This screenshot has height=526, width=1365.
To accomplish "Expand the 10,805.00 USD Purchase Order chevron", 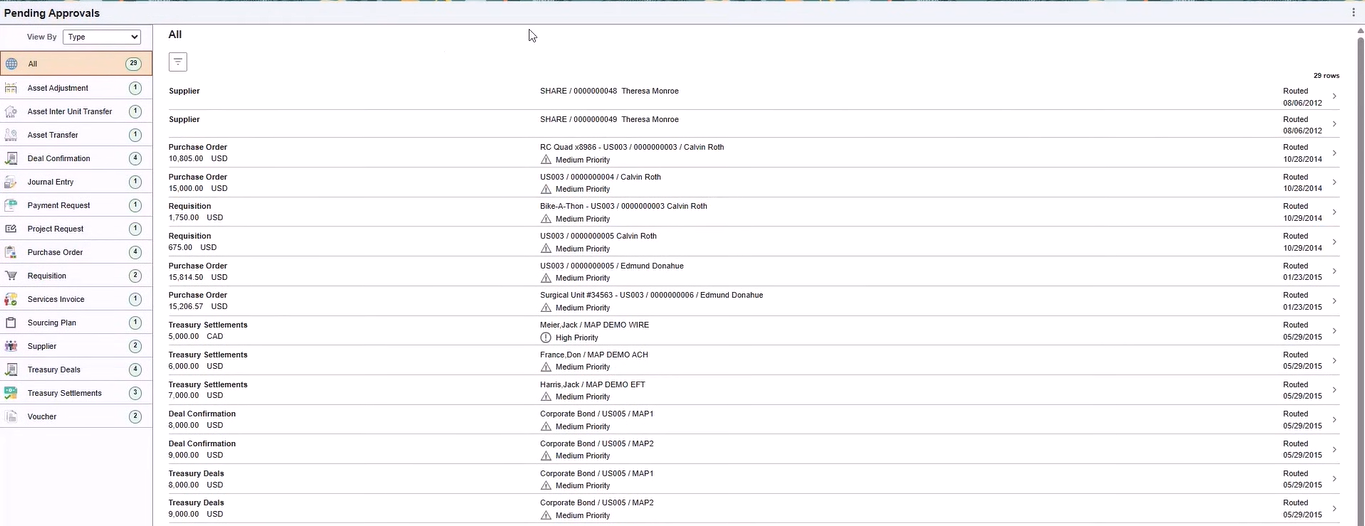I will (1334, 153).
